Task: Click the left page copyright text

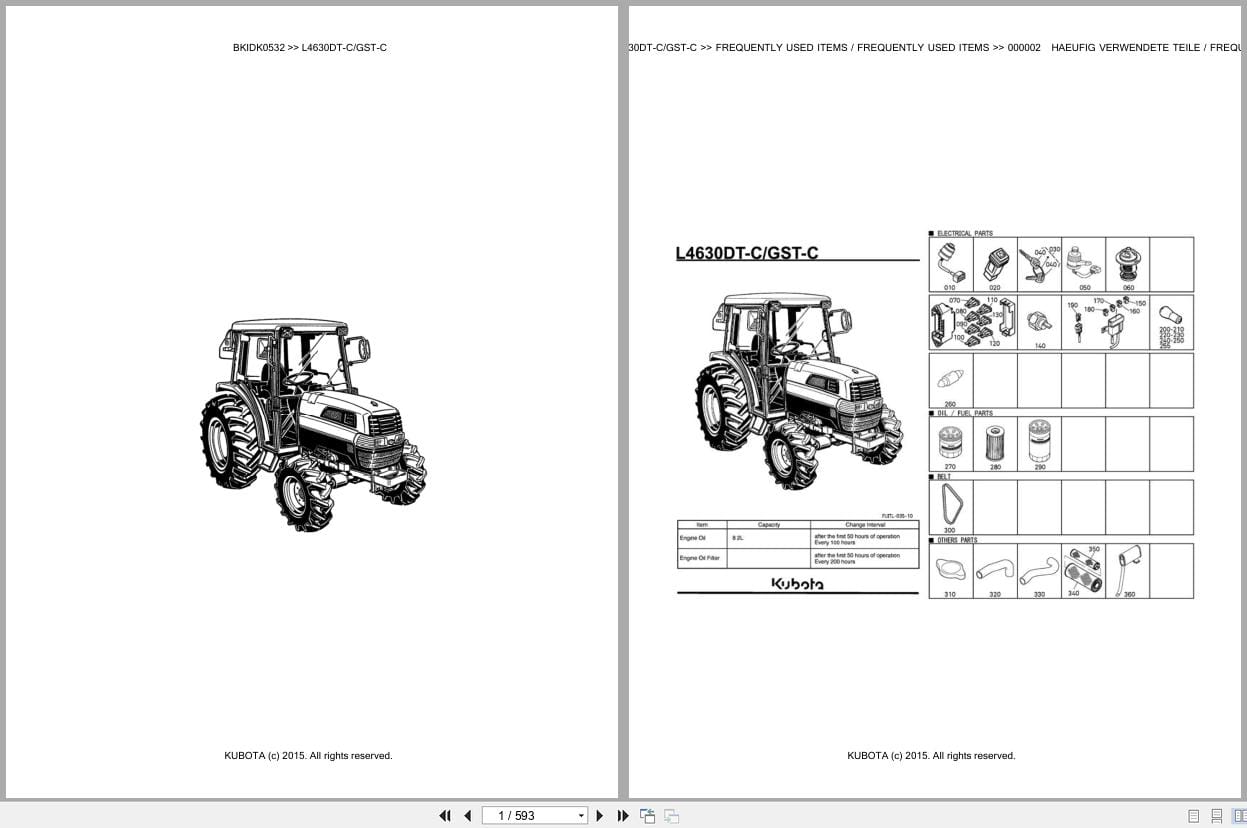Action: (x=308, y=756)
